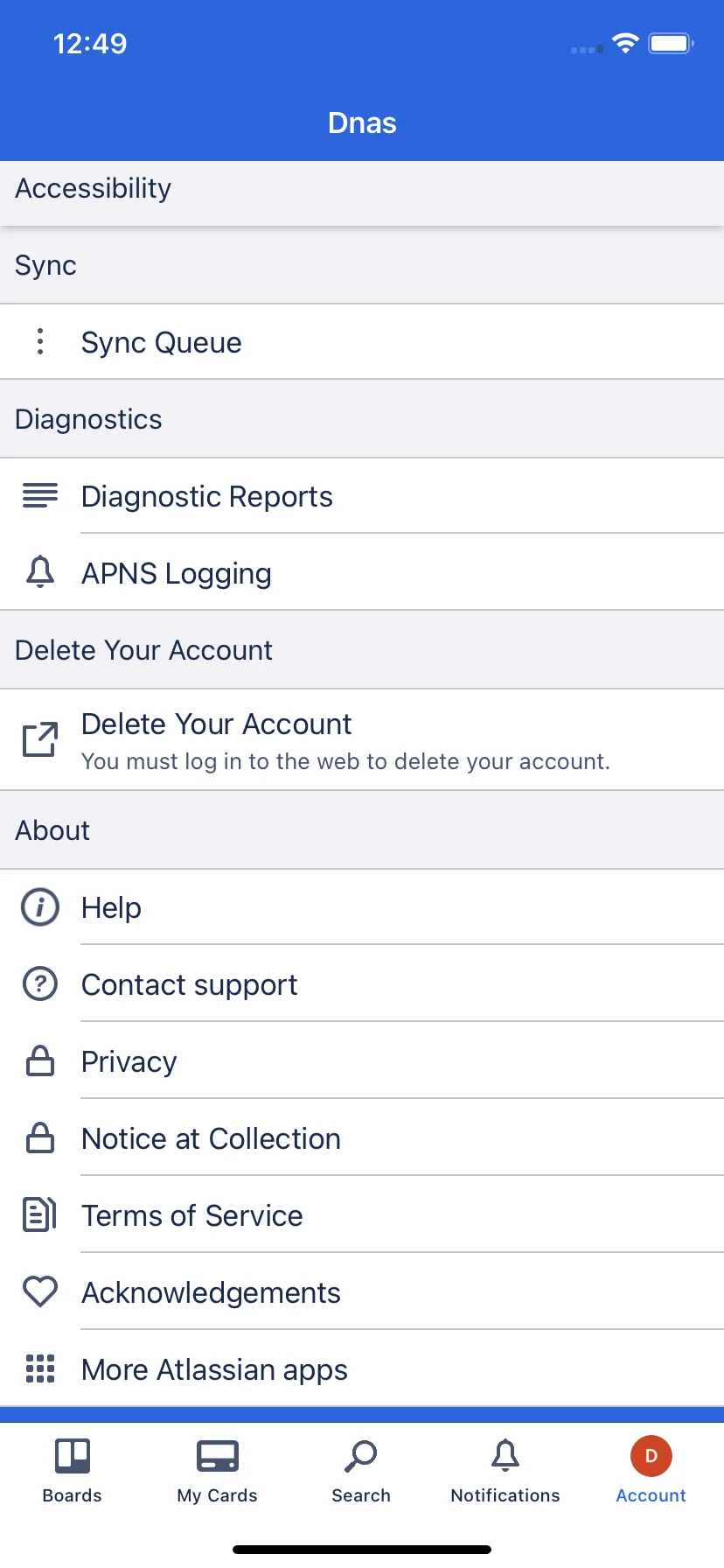Open Contact support
Viewport: 724px width, 1568px height.
[362, 984]
